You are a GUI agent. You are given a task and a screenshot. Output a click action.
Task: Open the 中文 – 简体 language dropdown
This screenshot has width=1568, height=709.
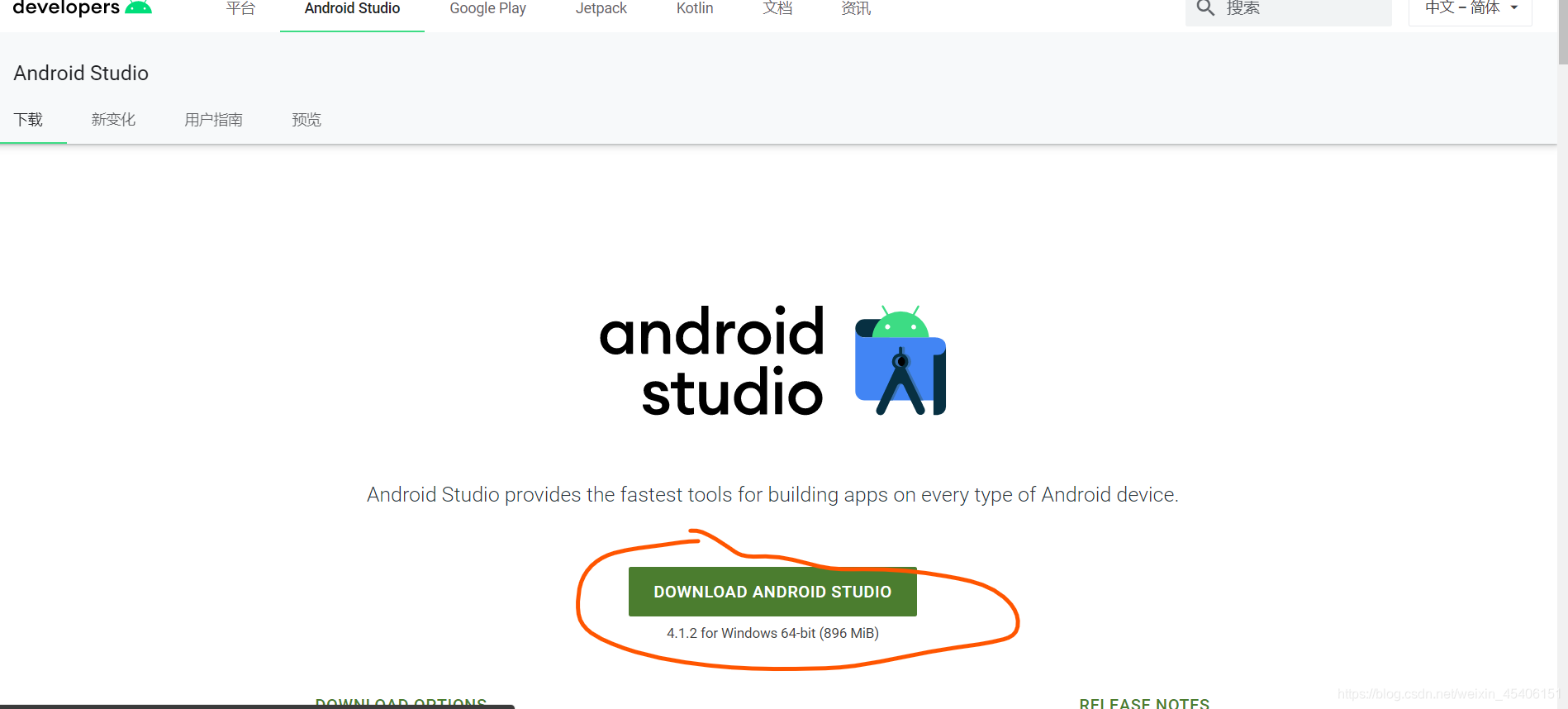point(1471,8)
